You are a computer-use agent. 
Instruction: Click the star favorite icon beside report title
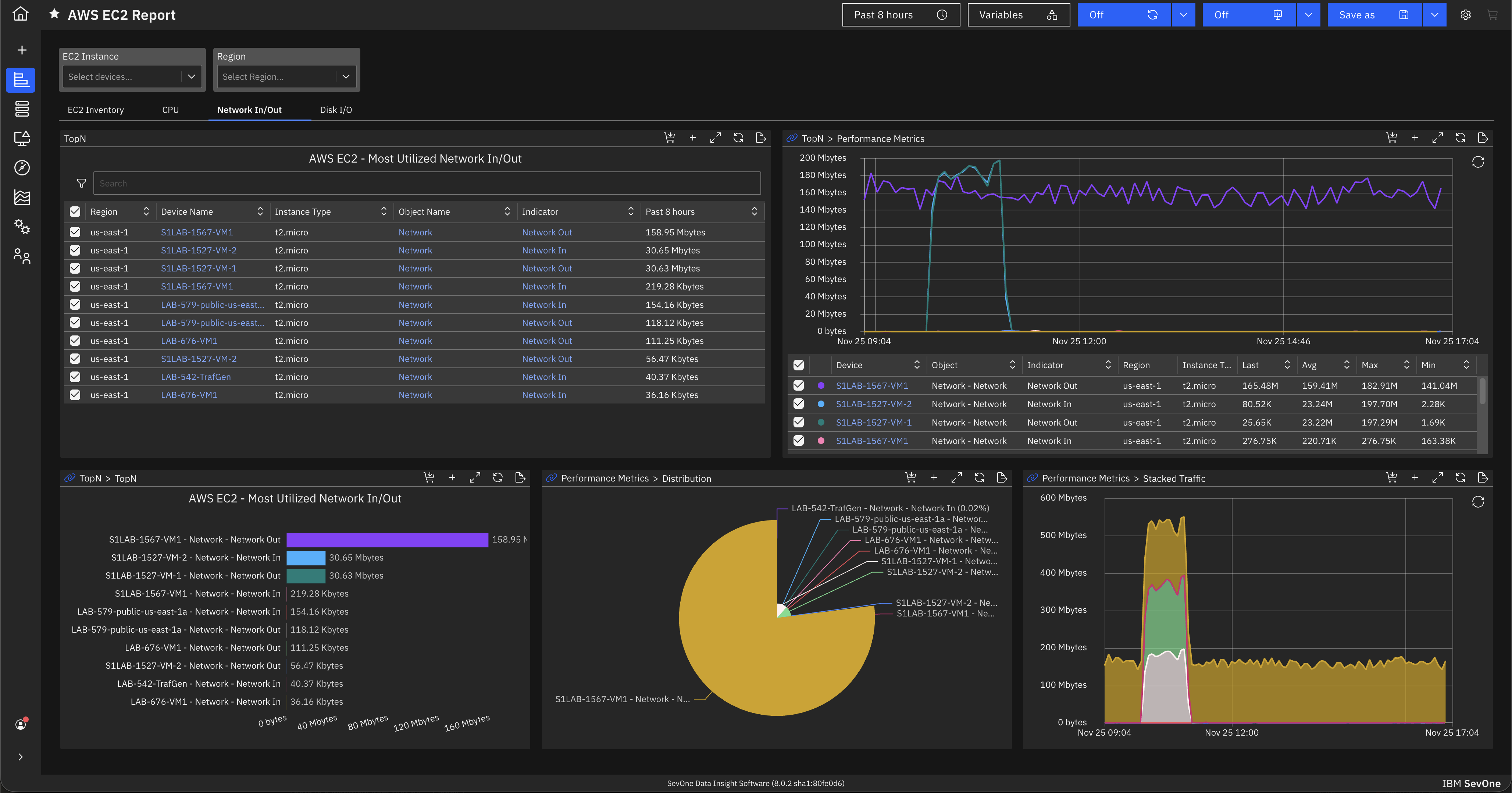54,14
